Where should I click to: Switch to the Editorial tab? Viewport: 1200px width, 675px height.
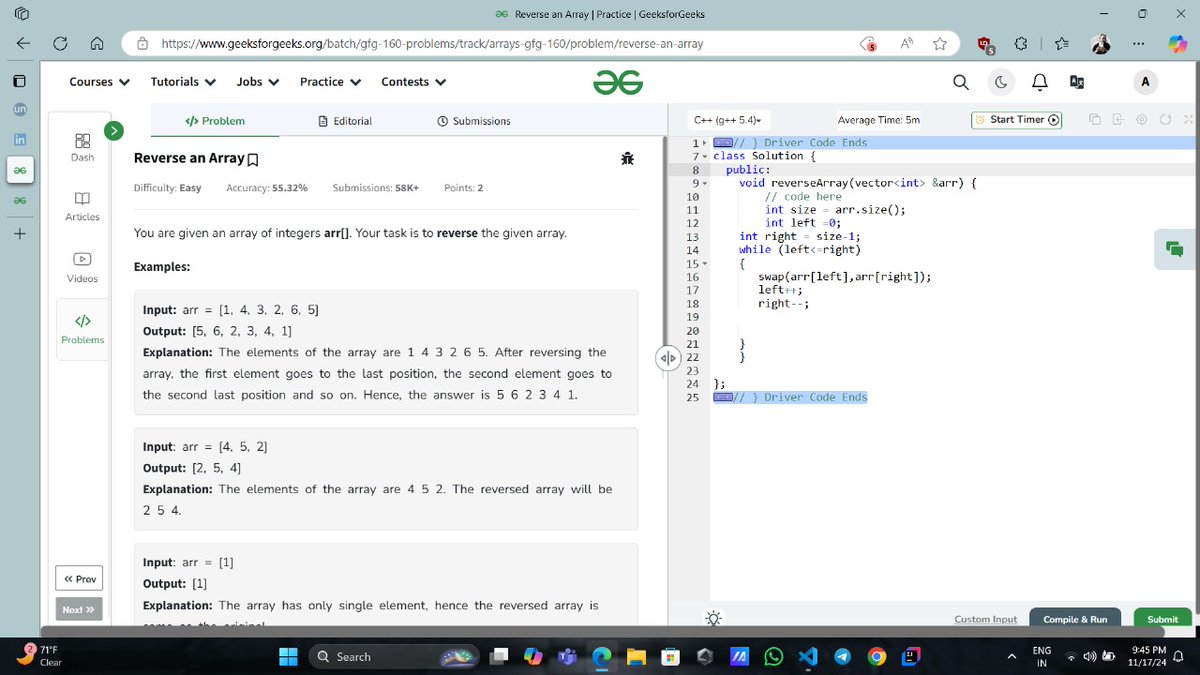click(x=345, y=121)
